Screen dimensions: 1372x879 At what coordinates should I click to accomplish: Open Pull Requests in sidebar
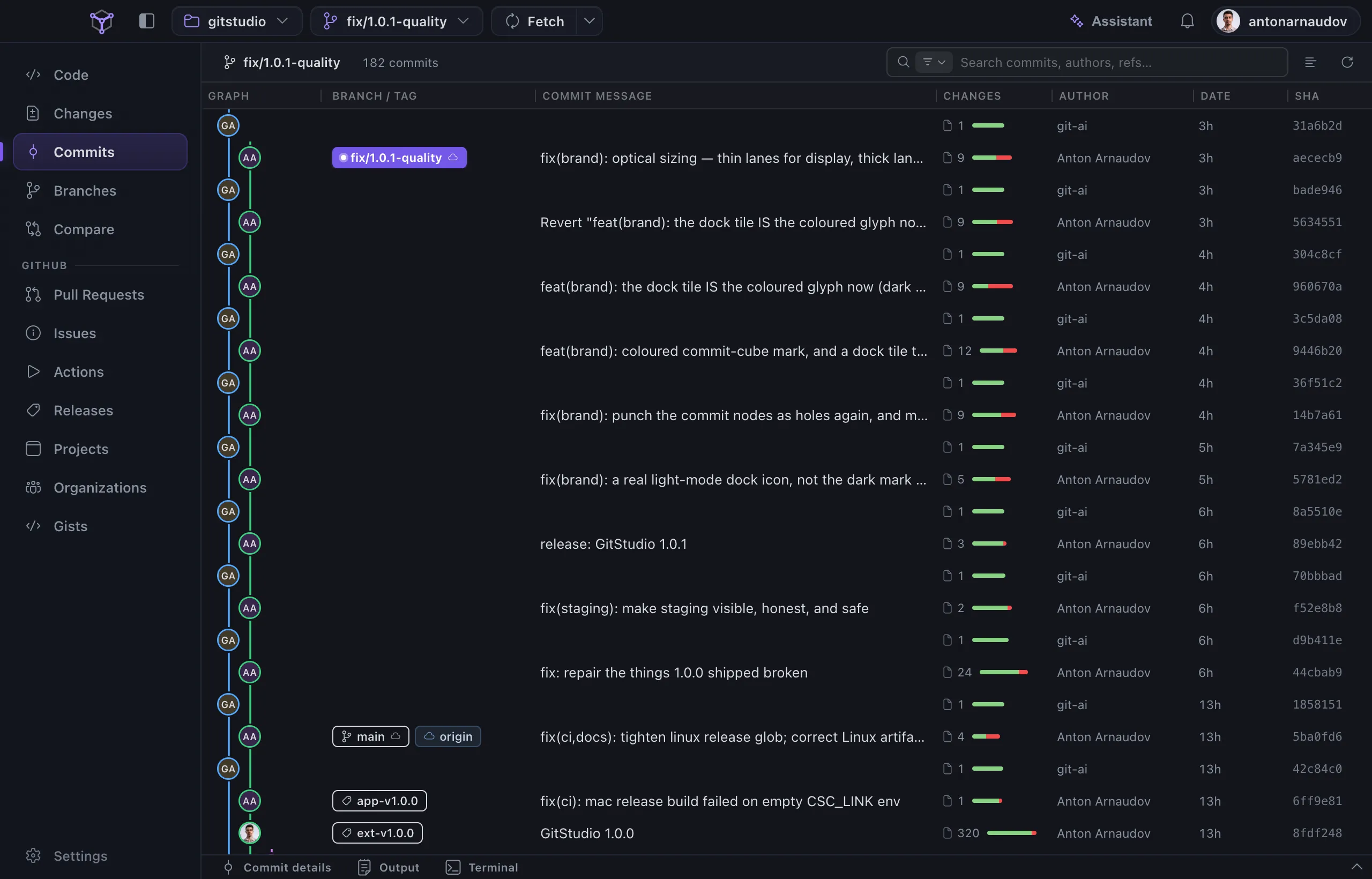point(100,295)
